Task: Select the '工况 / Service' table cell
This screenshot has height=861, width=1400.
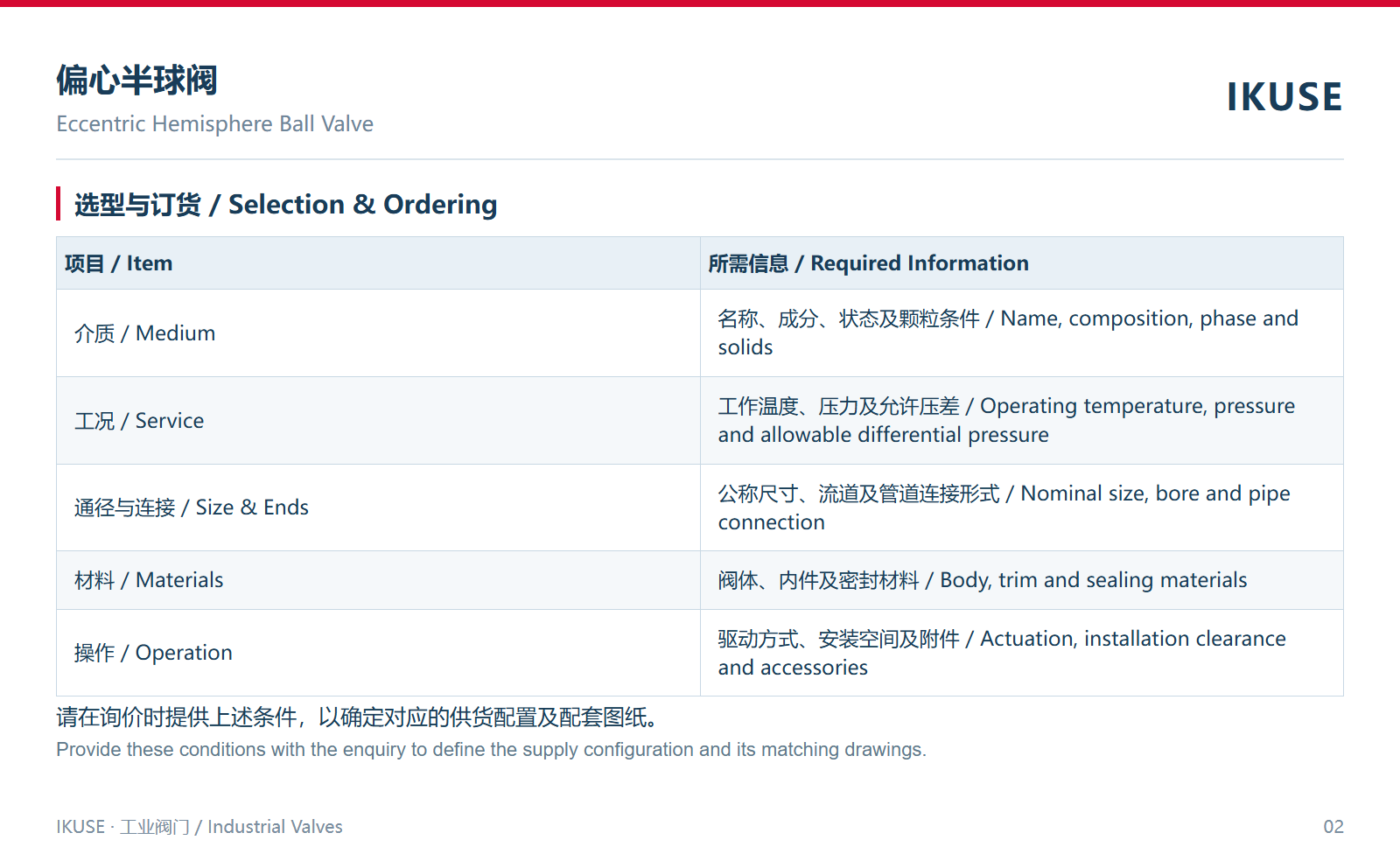Action: click(378, 421)
